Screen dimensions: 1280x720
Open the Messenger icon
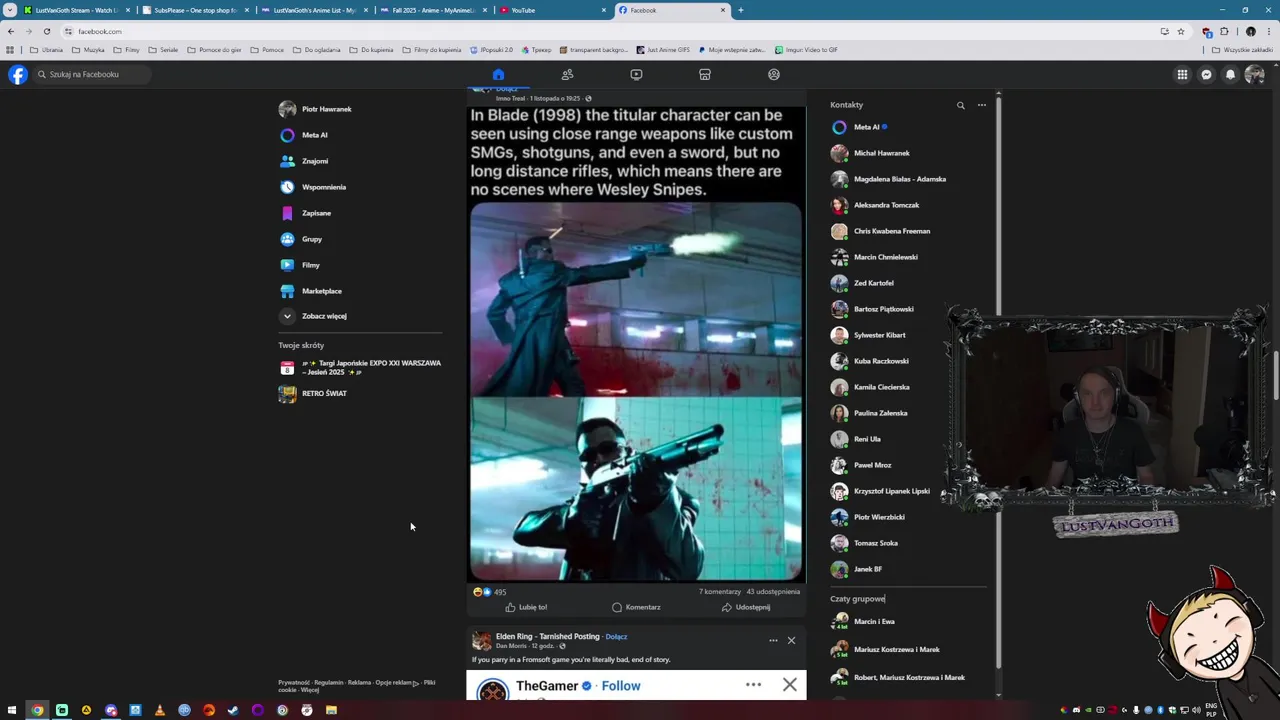1206,74
